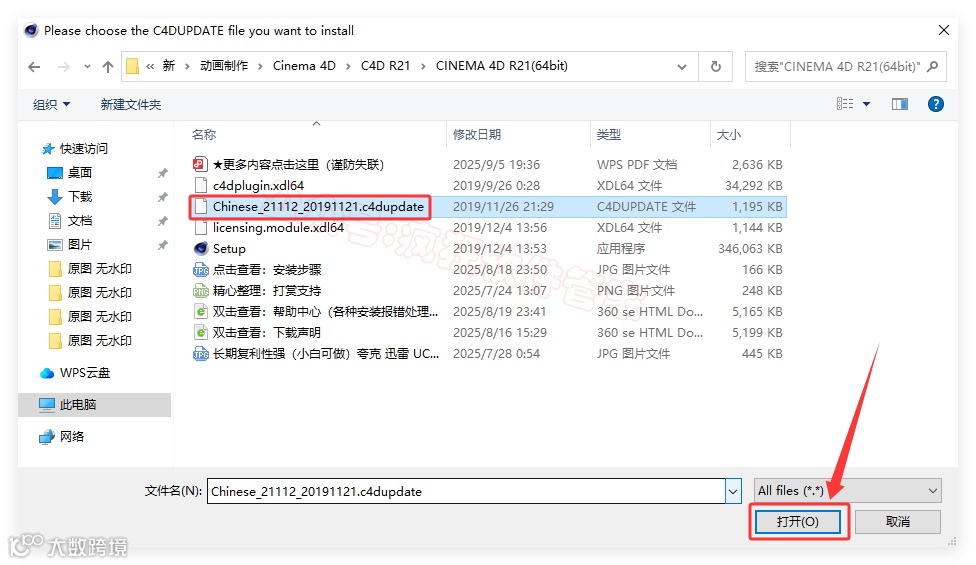Go back using the left arrow
The width and height of the screenshot is (976, 565).
(34, 67)
